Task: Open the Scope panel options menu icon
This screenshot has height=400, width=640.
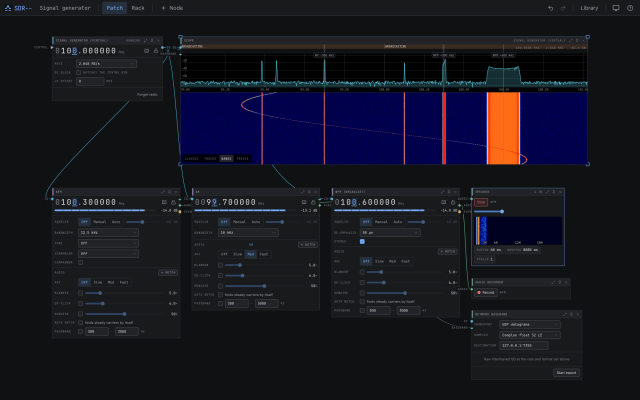Action: click(x=577, y=40)
